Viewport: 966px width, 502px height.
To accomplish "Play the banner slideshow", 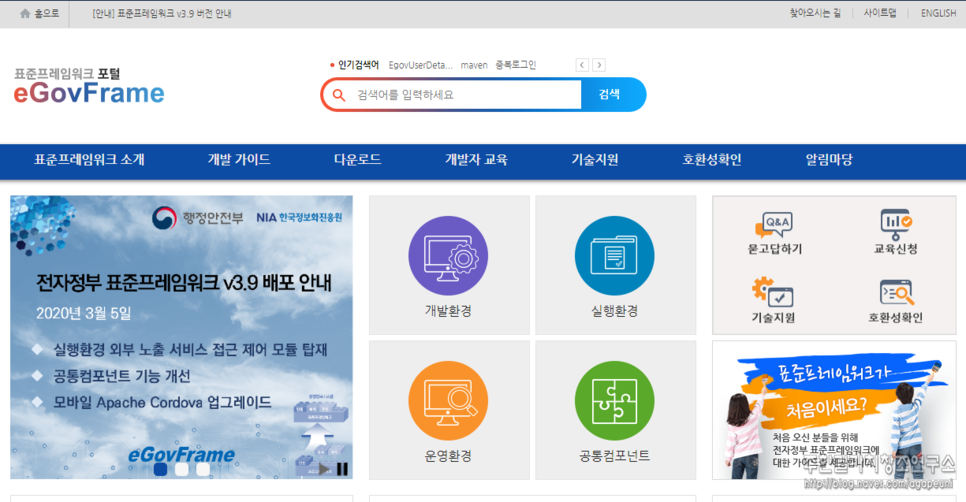I will [x=323, y=469].
